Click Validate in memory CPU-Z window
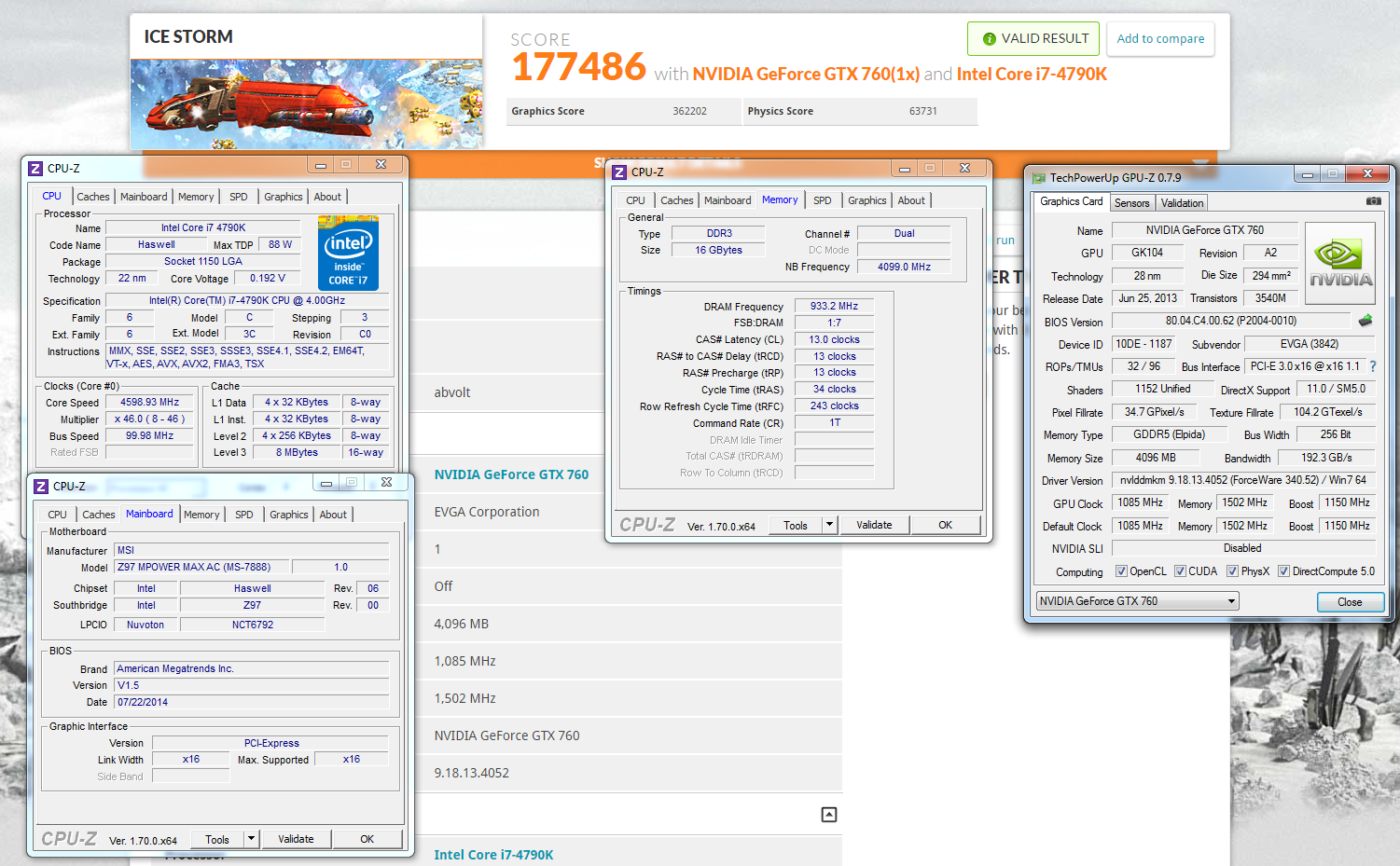Image resolution: width=1400 pixels, height=866 pixels. click(x=874, y=525)
